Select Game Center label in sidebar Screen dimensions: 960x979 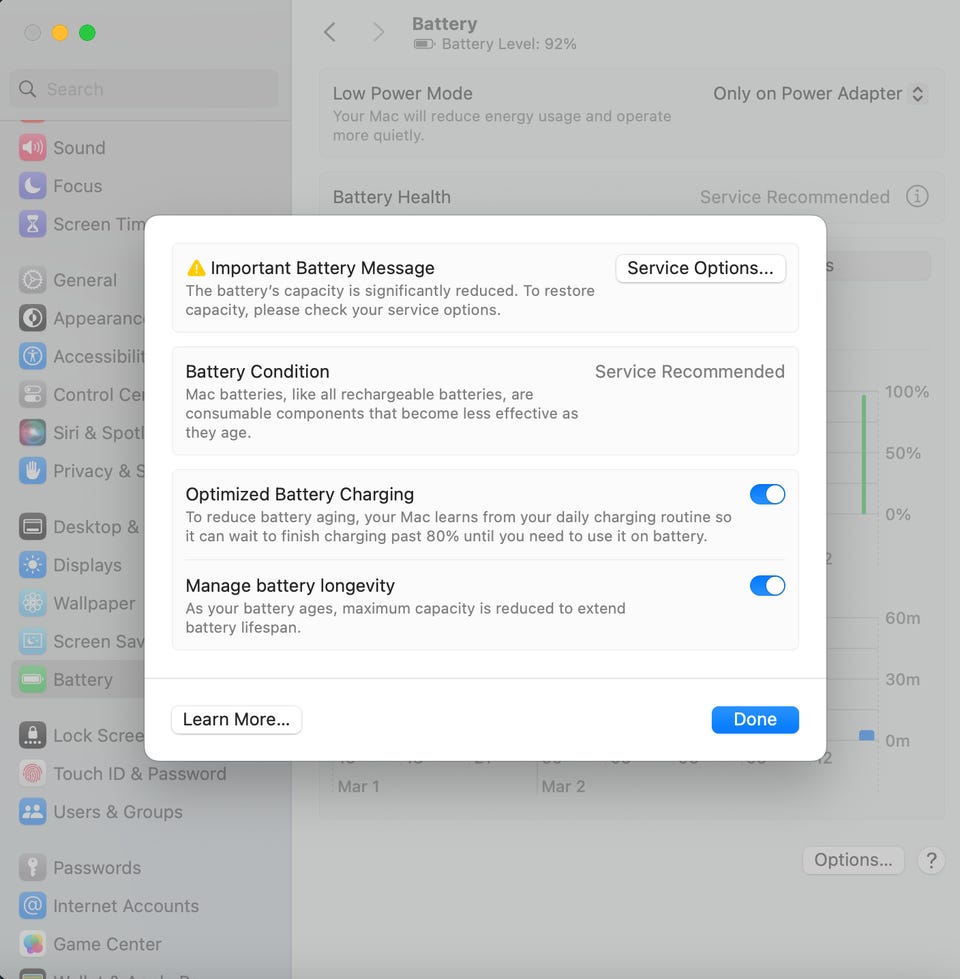click(107, 944)
